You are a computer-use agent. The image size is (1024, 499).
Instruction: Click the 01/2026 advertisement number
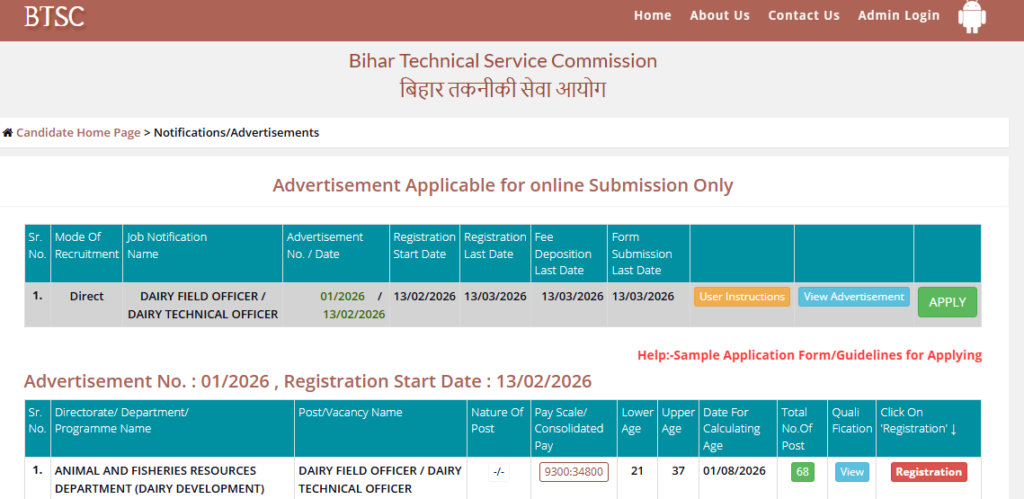click(x=343, y=297)
